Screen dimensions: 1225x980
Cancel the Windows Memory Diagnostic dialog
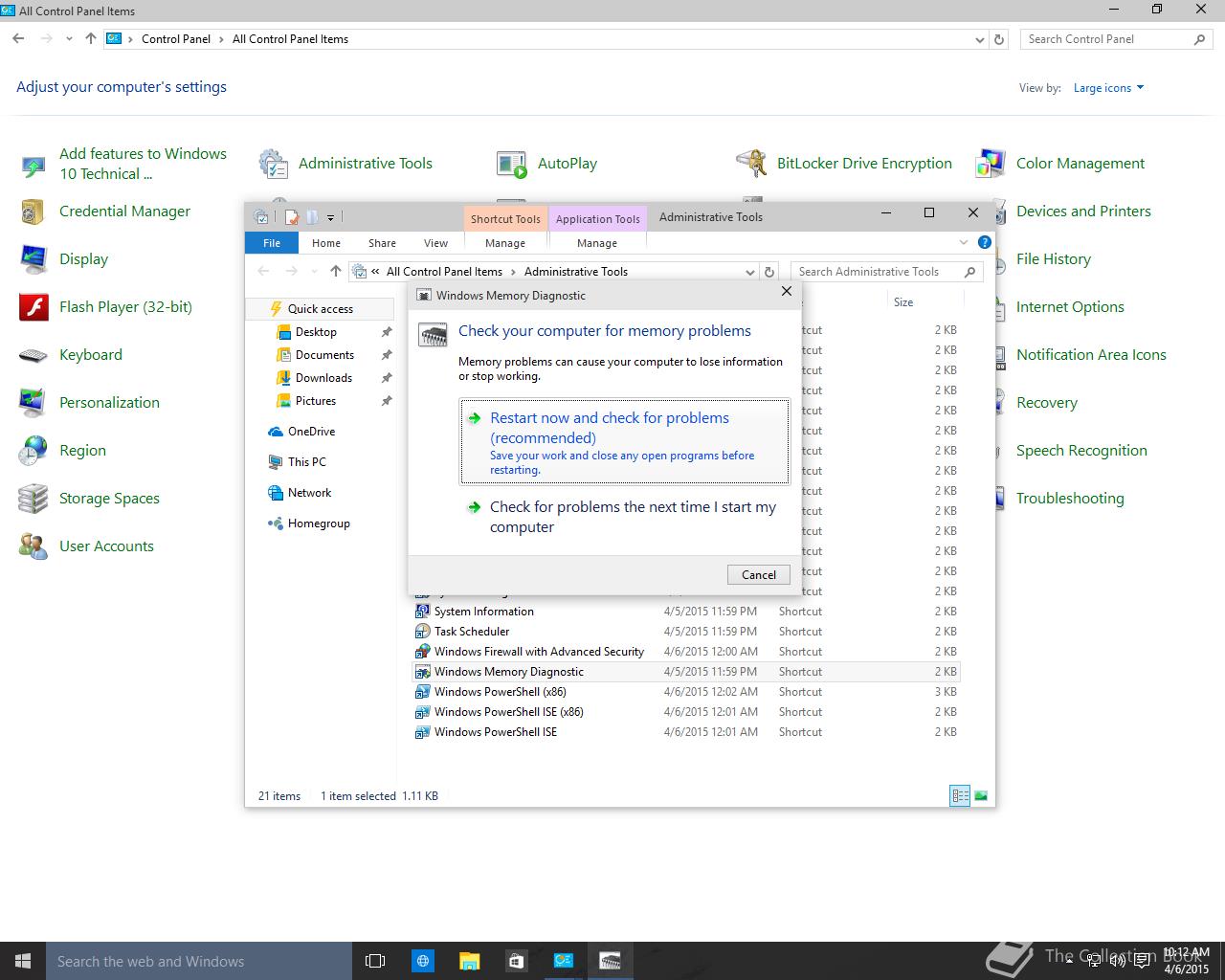point(759,574)
